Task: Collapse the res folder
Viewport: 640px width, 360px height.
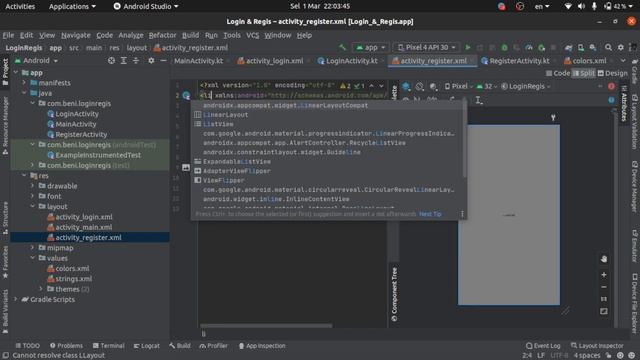Action: (x=24, y=176)
